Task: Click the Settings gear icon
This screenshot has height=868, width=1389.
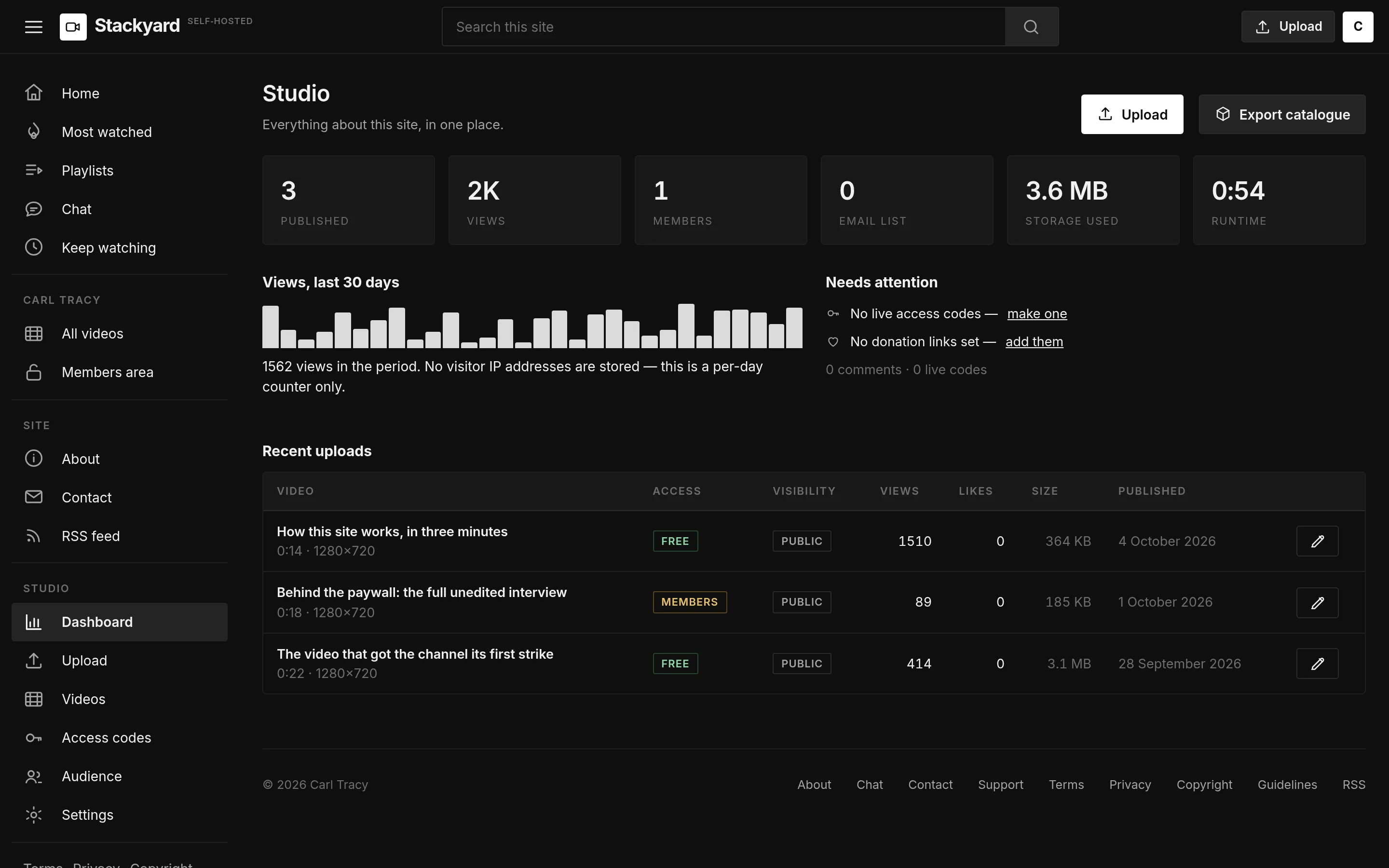Action: [x=34, y=814]
